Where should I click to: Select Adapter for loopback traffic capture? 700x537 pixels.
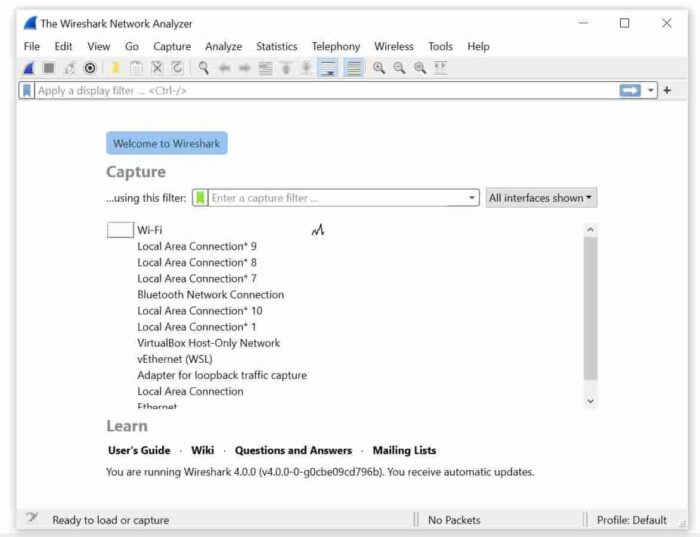(222, 375)
